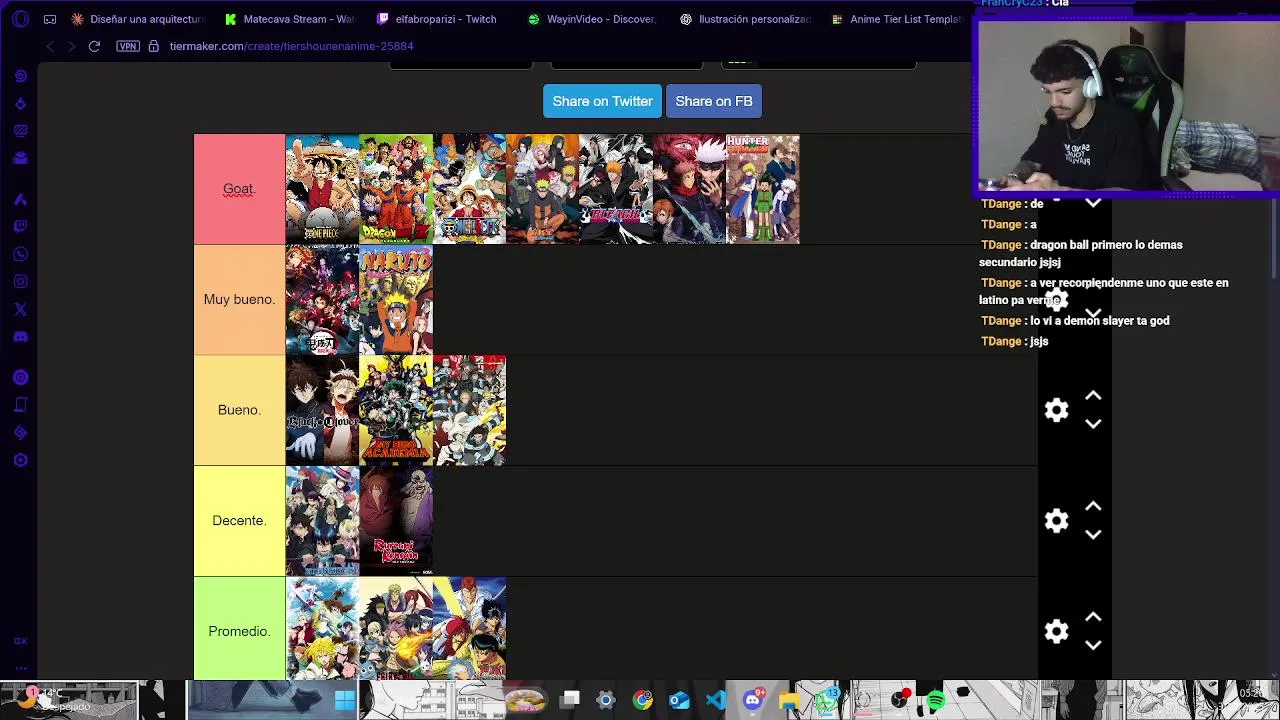Screen dimensions: 1280x720
Task: Select the Jujutsu Kaisen thumbnail
Action: (x=690, y=189)
